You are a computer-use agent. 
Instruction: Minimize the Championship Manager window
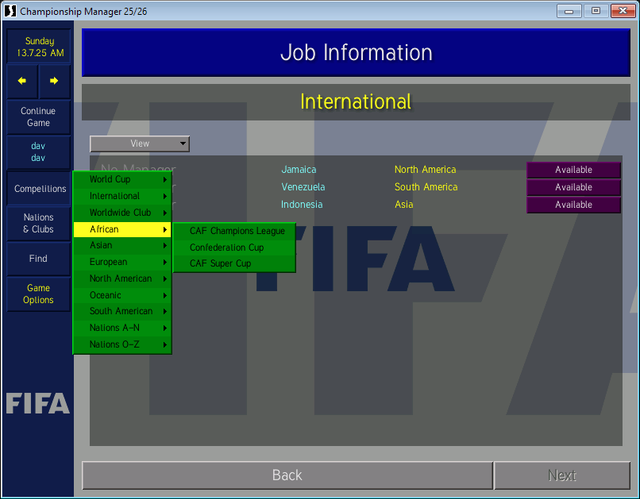click(x=569, y=11)
